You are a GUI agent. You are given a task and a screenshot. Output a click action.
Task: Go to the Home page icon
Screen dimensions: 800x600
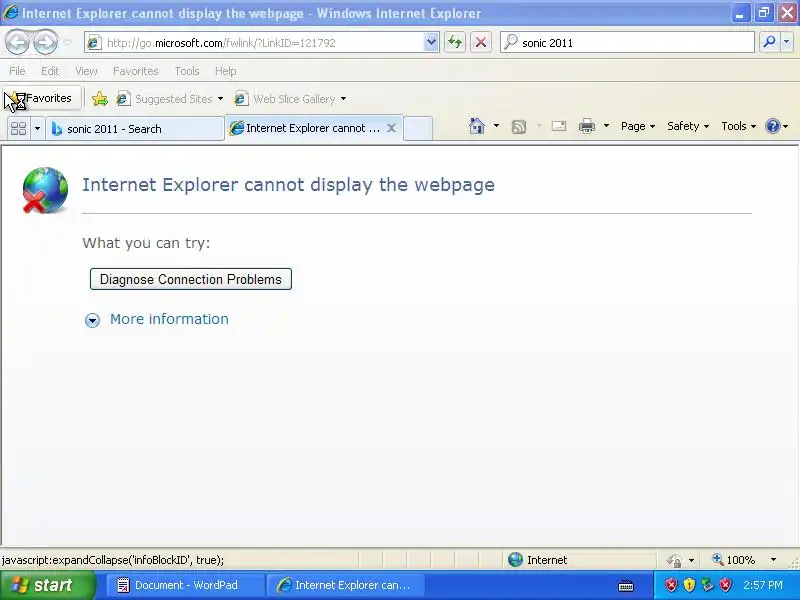tap(477, 126)
